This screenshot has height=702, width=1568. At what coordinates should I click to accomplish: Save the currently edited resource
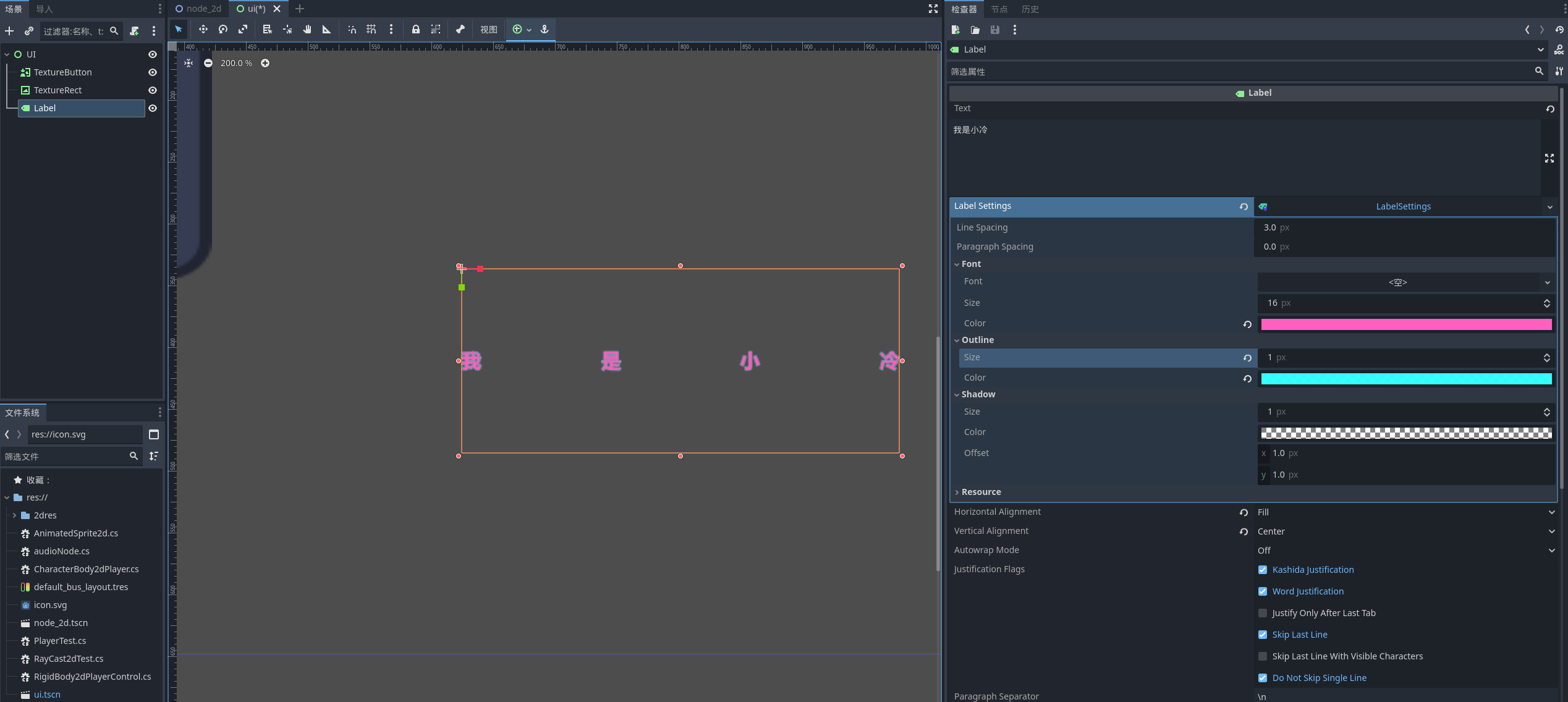coord(995,30)
